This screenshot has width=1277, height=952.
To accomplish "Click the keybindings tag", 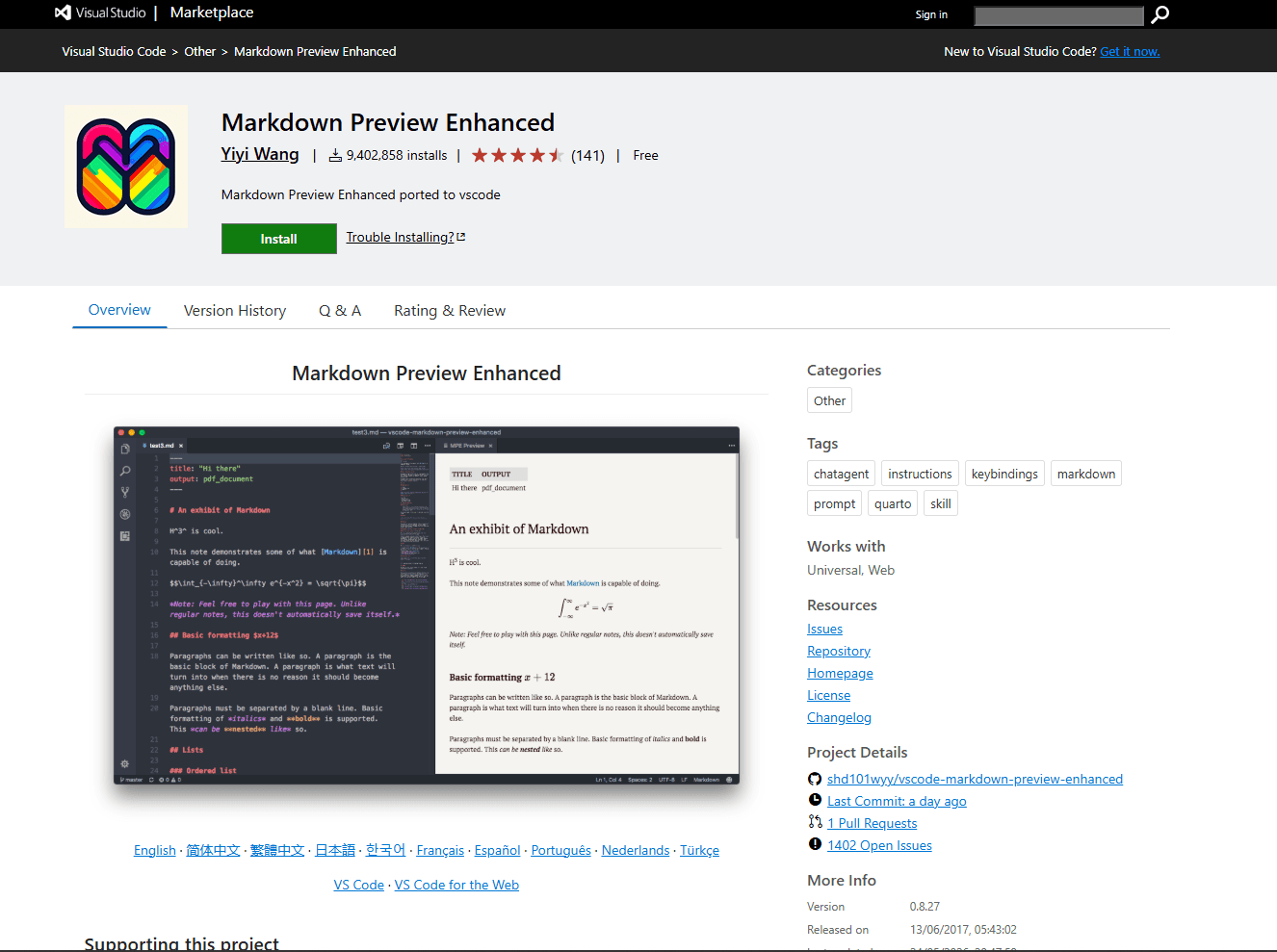I will click(x=1004, y=474).
